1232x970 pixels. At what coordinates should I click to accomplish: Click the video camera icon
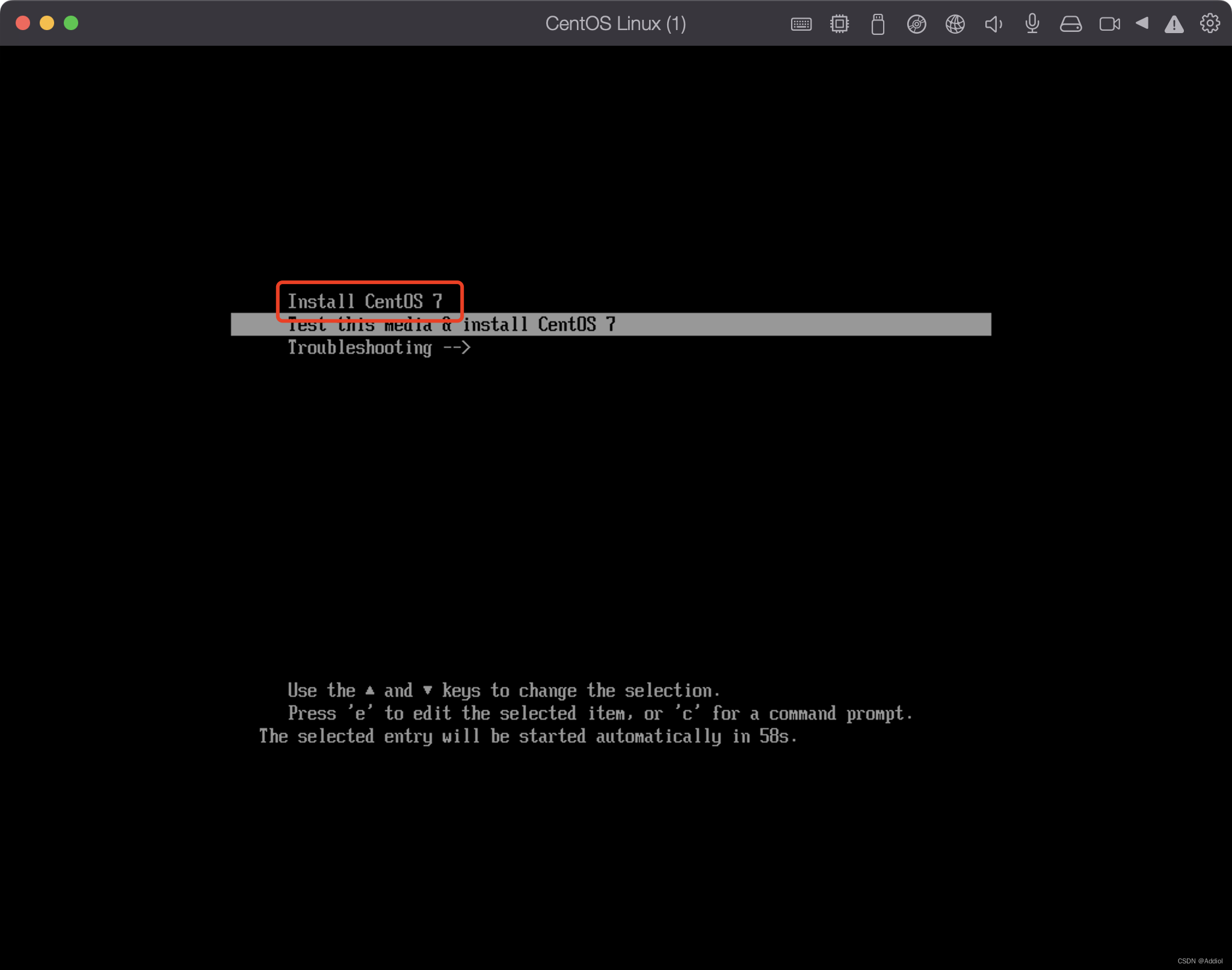coord(1109,24)
